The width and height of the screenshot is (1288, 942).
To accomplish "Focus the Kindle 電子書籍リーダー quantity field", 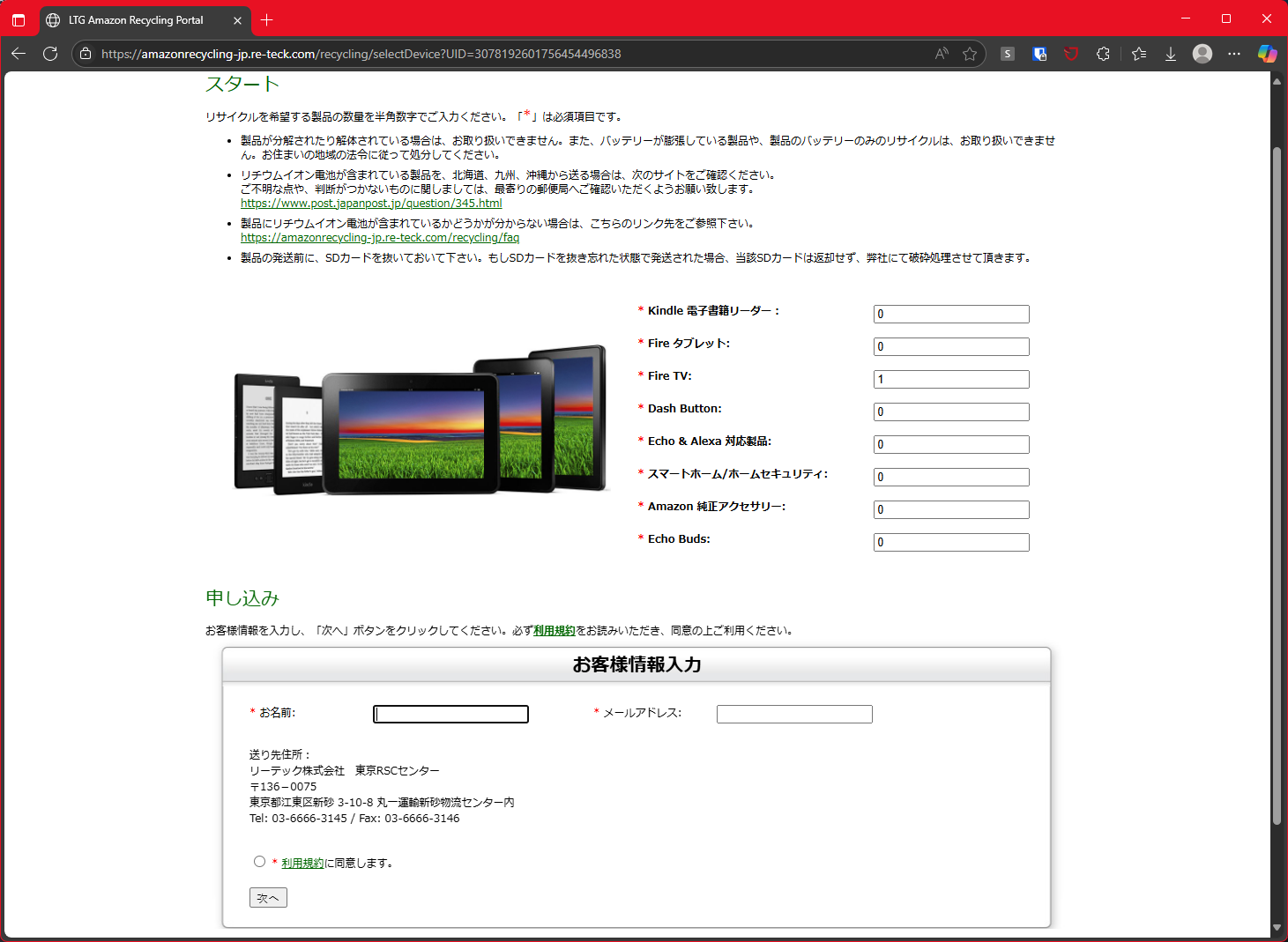I will pyautogui.click(x=951, y=314).
